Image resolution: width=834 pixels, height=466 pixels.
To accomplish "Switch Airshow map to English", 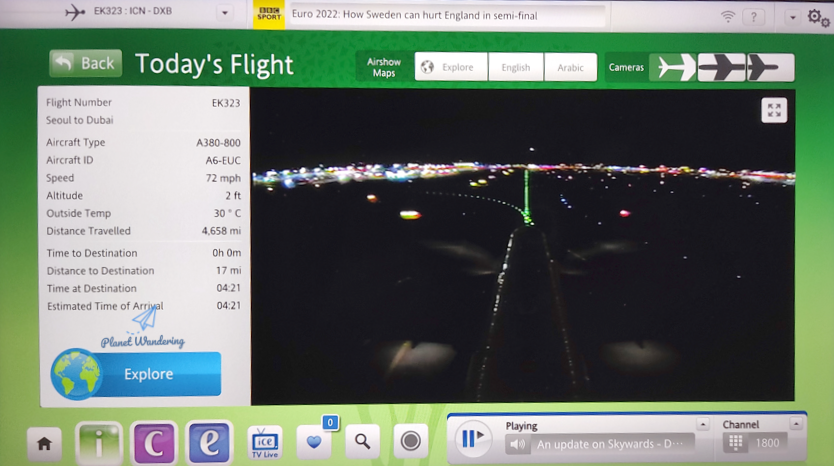I will [516, 67].
